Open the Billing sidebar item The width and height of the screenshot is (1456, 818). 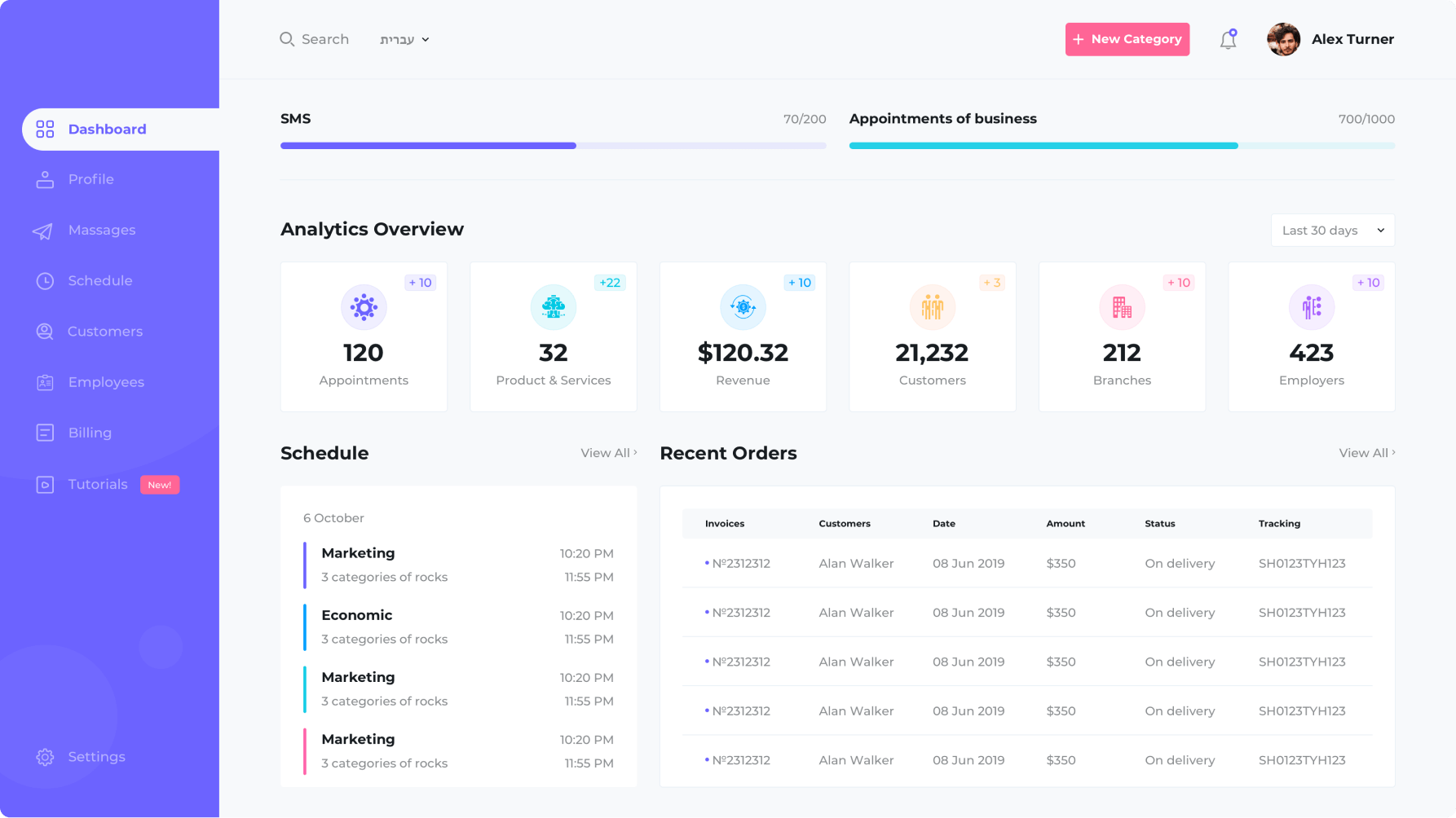click(x=90, y=433)
